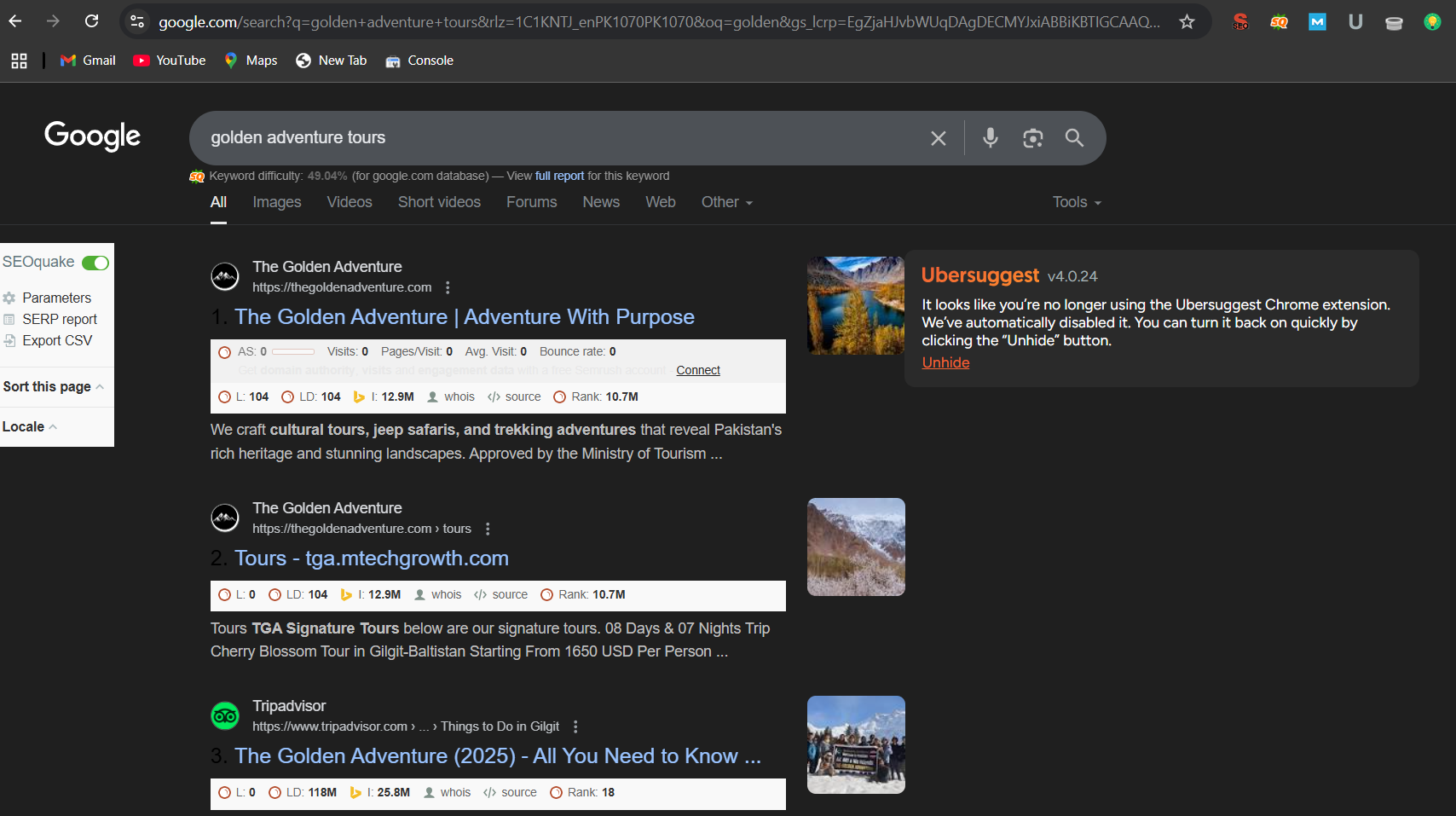Open more options for the Tripadvisor result

click(575, 726)
